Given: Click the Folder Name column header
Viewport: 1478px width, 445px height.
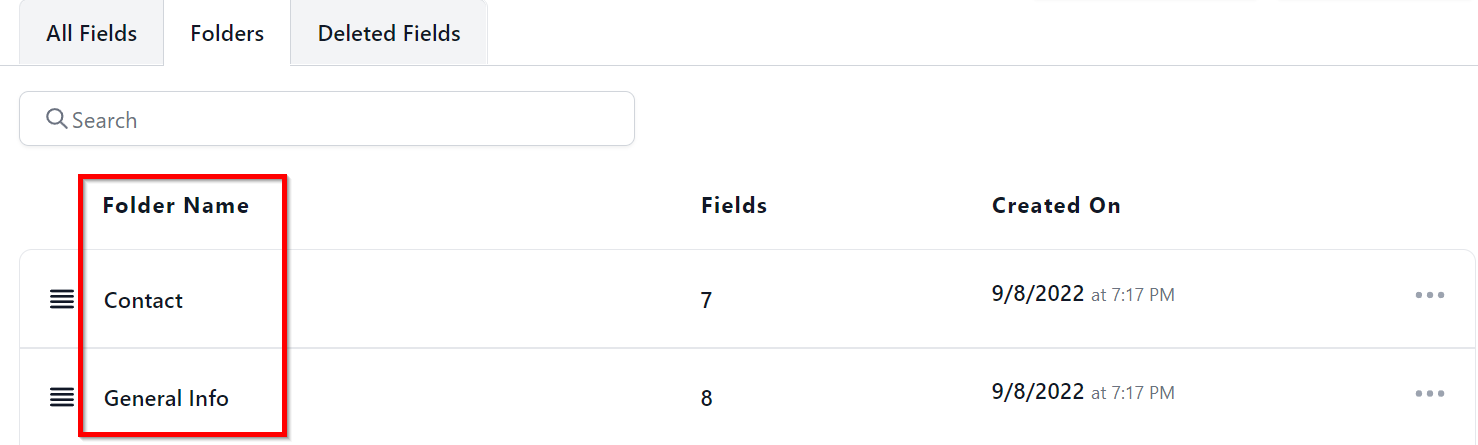Looking at the screenshot, I should (176, 206).
